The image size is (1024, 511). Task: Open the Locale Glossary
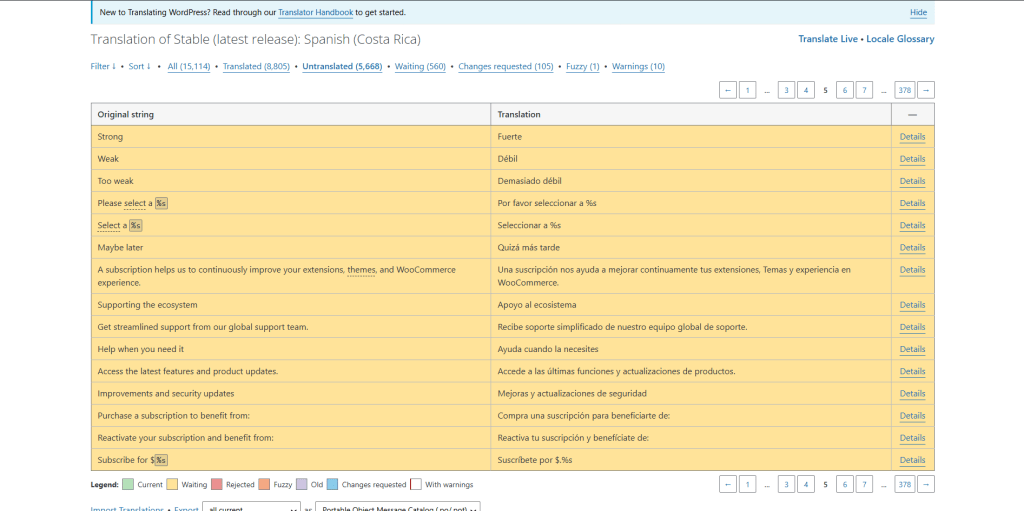pyautogui.click(x=900, y=39)
